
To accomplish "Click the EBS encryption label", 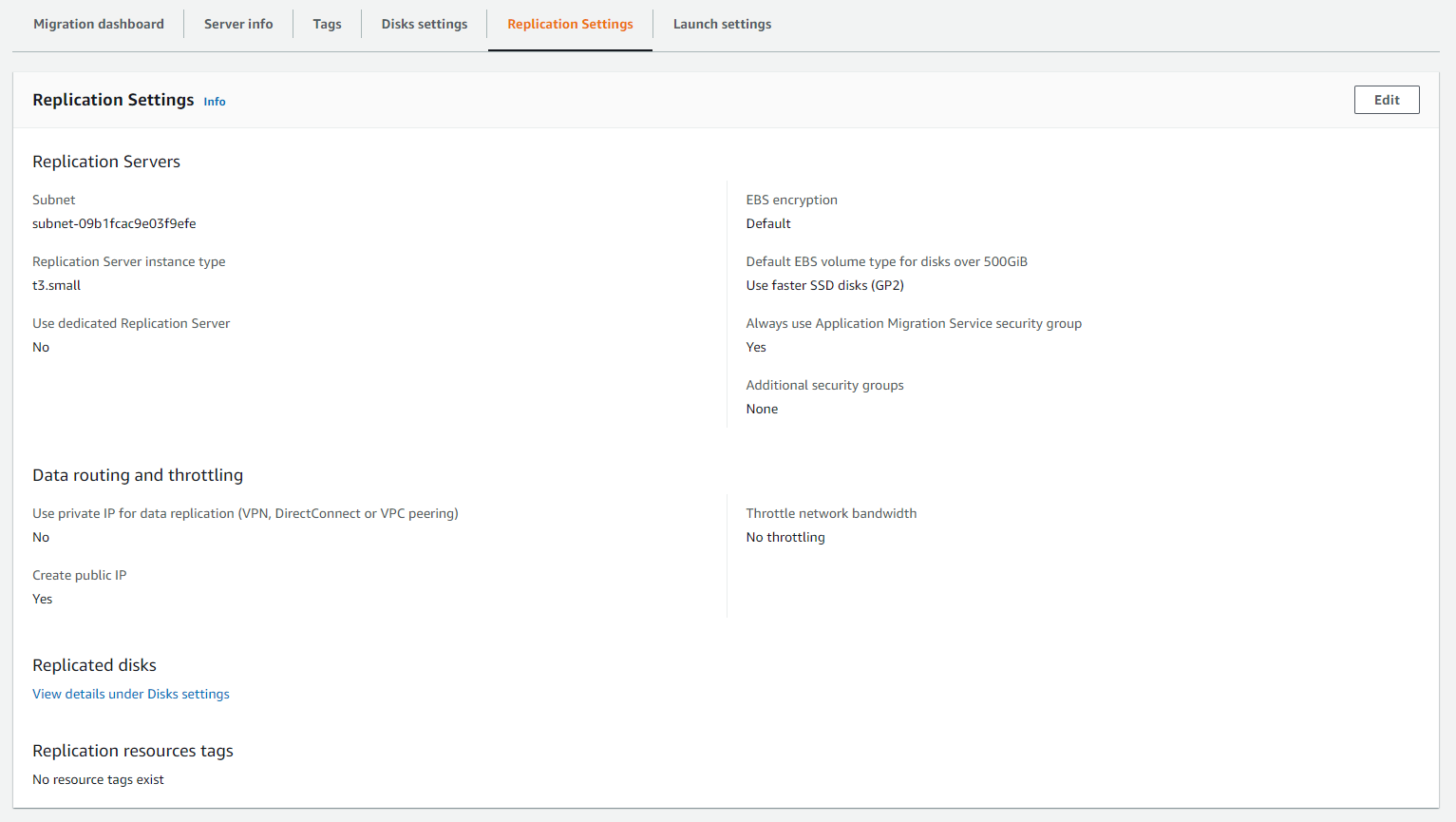I will pos(792,200).
